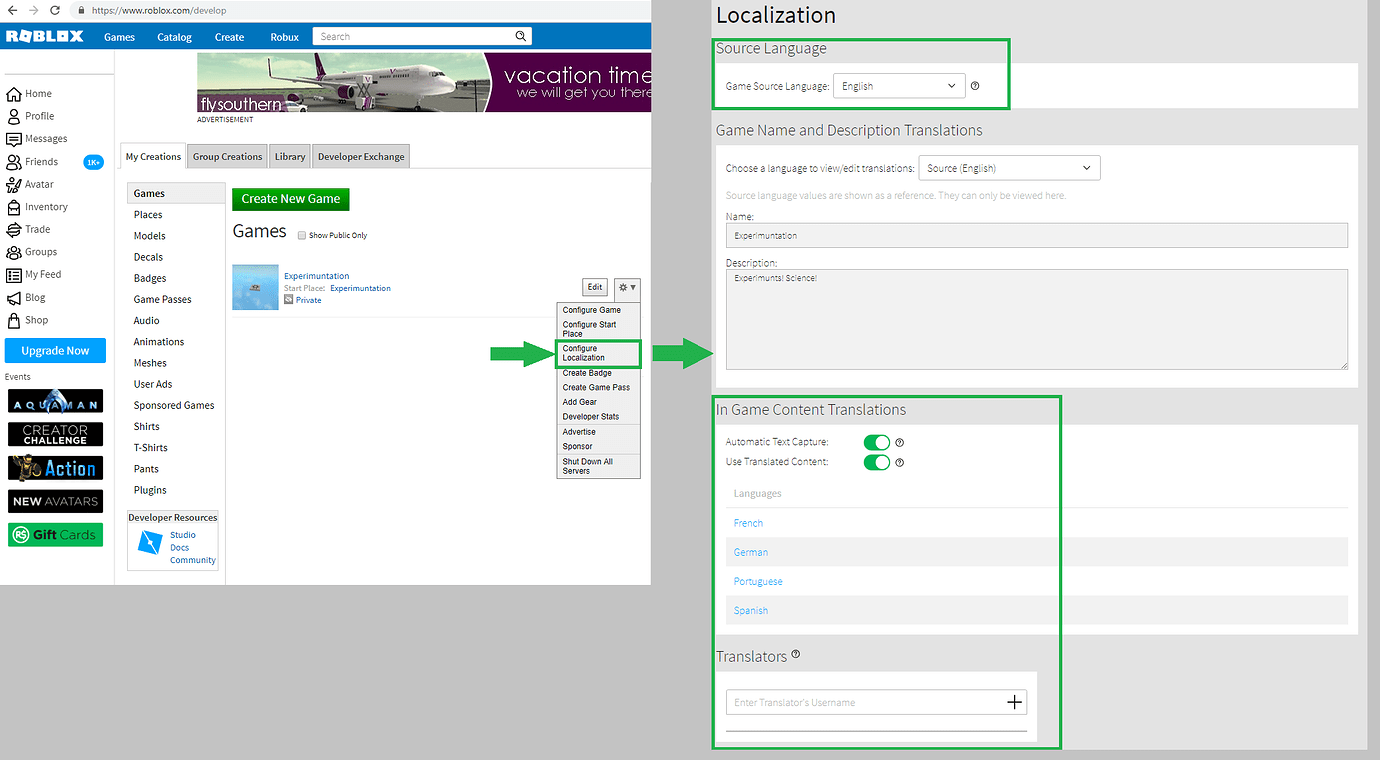Image resolution: width=1380 pixels, height=760 pixels.
Task: Switch to Group Creations tab
Action: [227, 156]
